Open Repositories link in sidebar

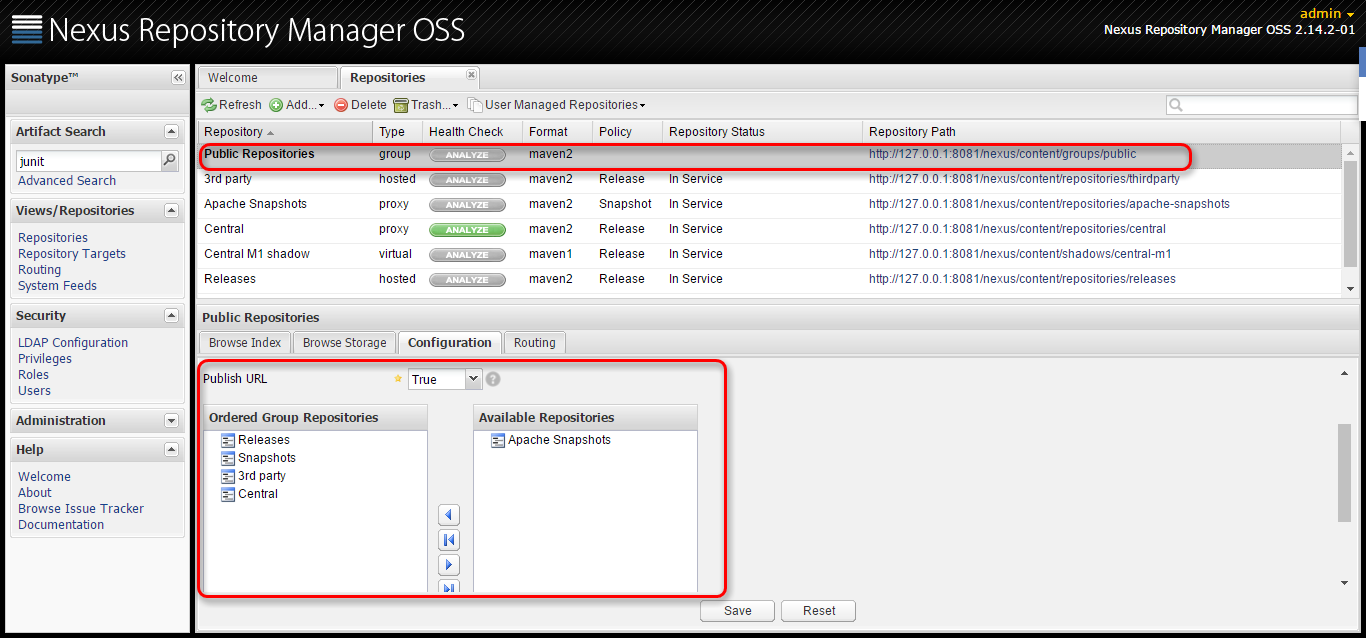53,238
